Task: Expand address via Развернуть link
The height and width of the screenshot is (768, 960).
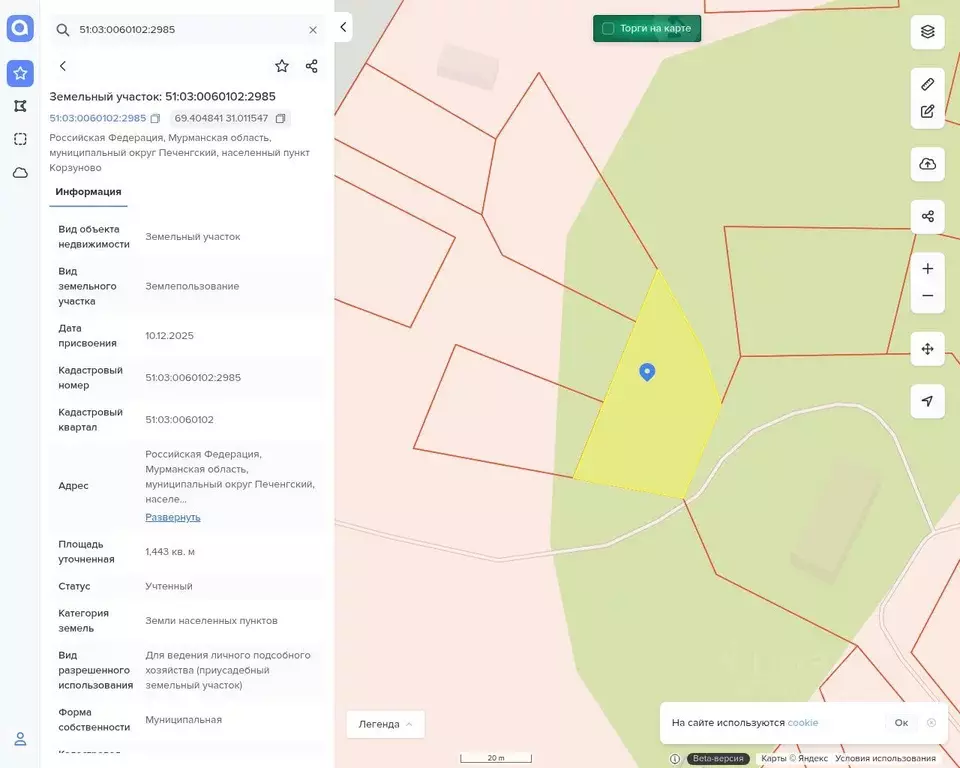Action: coord(173,517)
